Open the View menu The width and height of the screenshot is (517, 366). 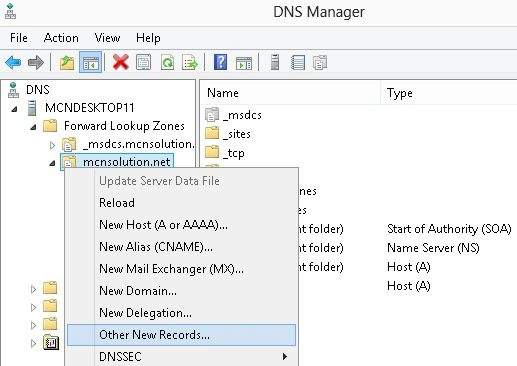point(107,38)
